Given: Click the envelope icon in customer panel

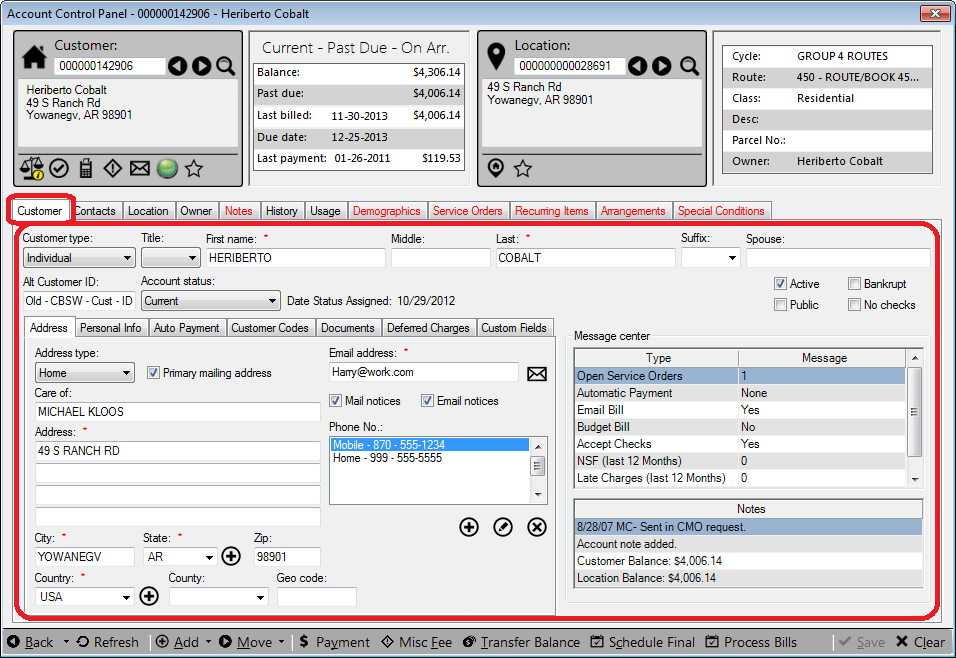Looking at the screenshot, I should coord(140,168).
